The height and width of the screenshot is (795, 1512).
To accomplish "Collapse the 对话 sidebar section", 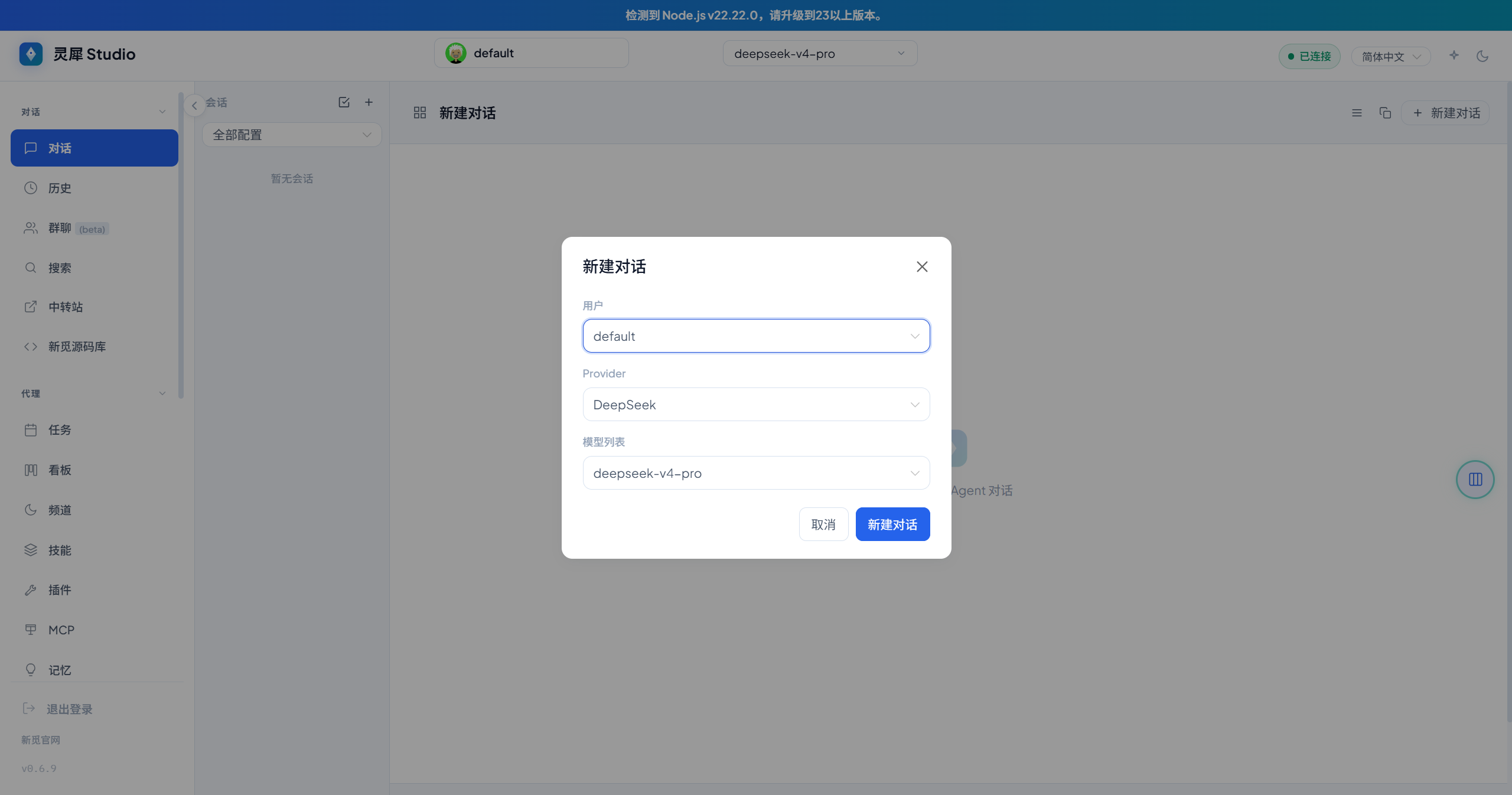I will [162, 112].
